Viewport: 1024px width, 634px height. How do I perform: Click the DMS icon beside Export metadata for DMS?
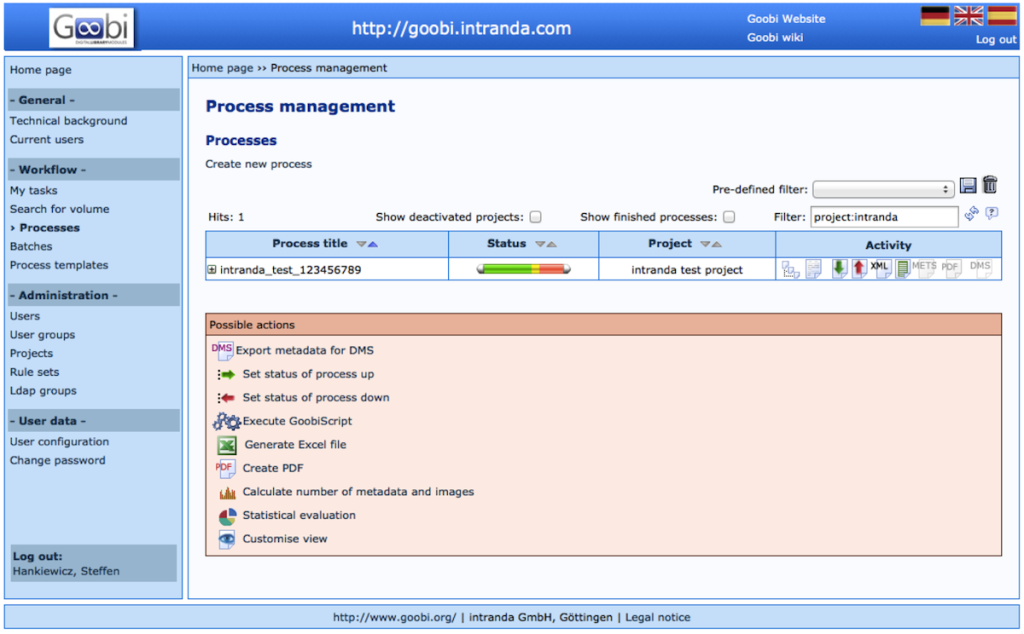pos(222,350)
